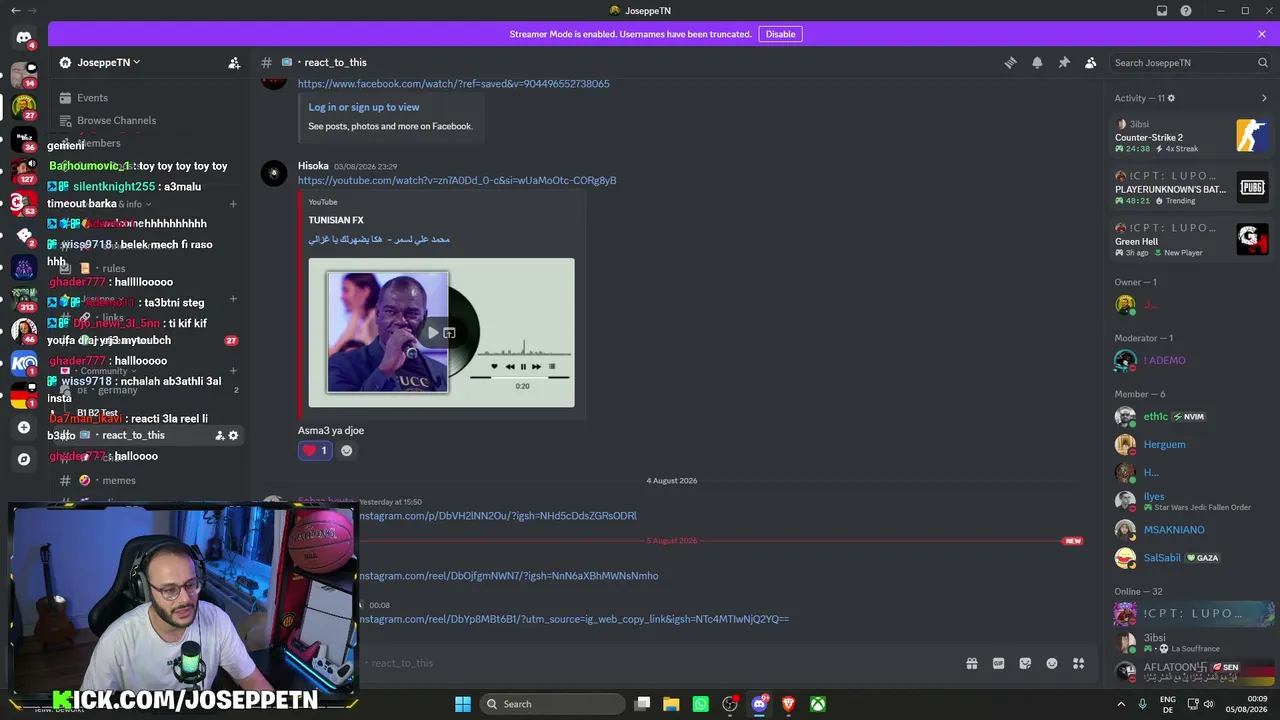Click Hisoka's username on the message
Viewport: 1280px width, 720px height.
(x=313, y=166)
